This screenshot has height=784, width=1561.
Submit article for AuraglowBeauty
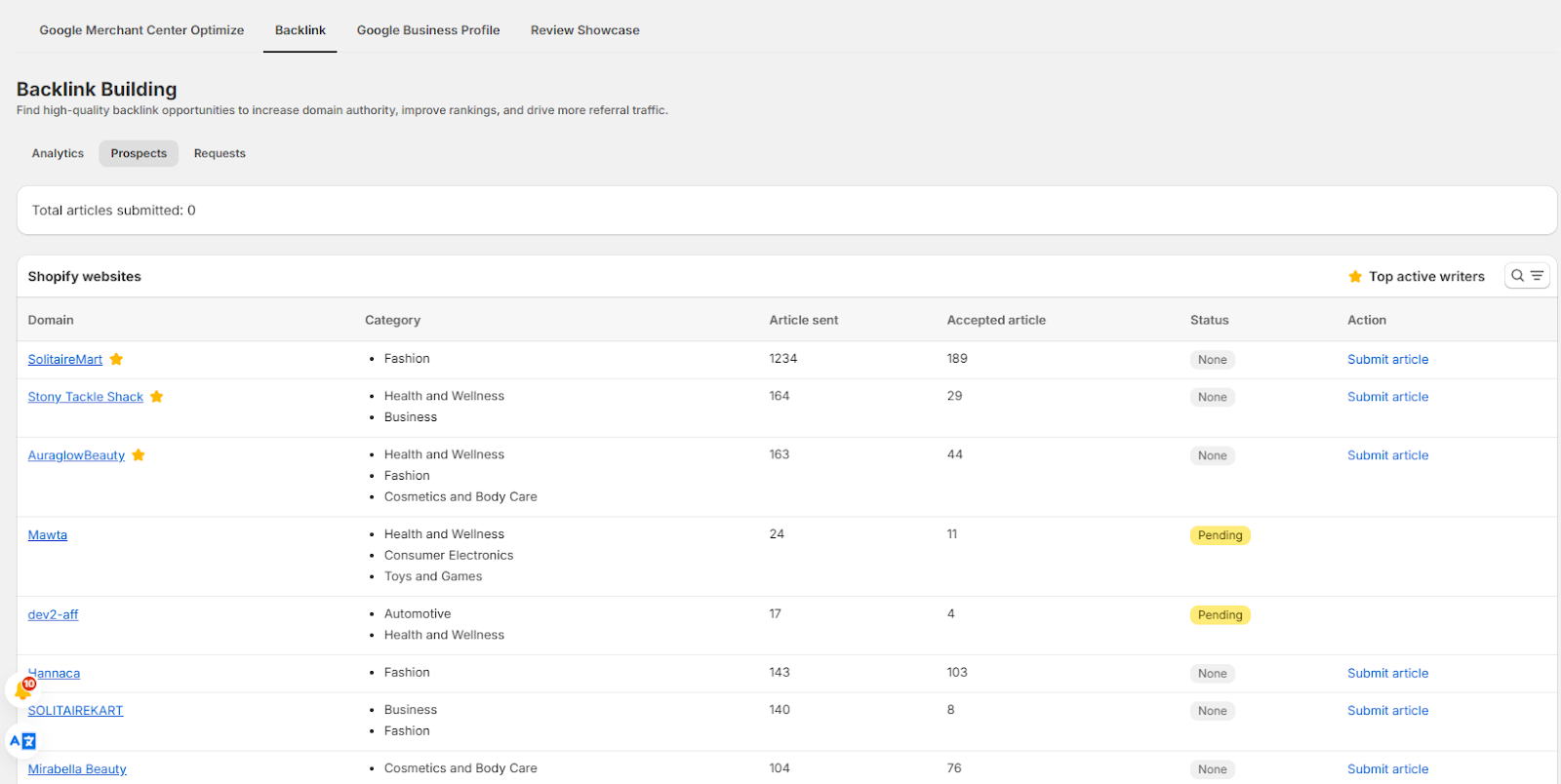point(1387,455)
